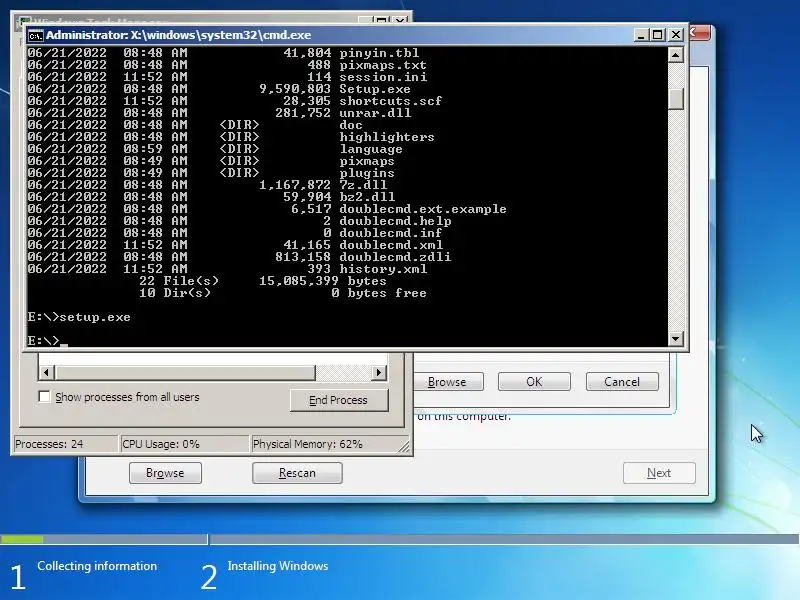800x600 pixels.
Task: Click Next in Windows Setup
Action: [659, 473]
